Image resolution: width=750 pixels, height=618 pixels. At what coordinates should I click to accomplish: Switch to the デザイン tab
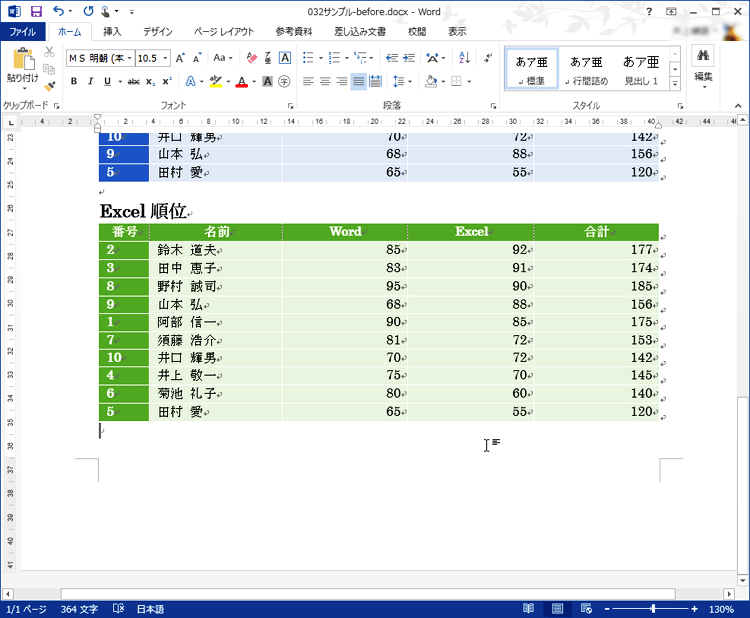158,32
